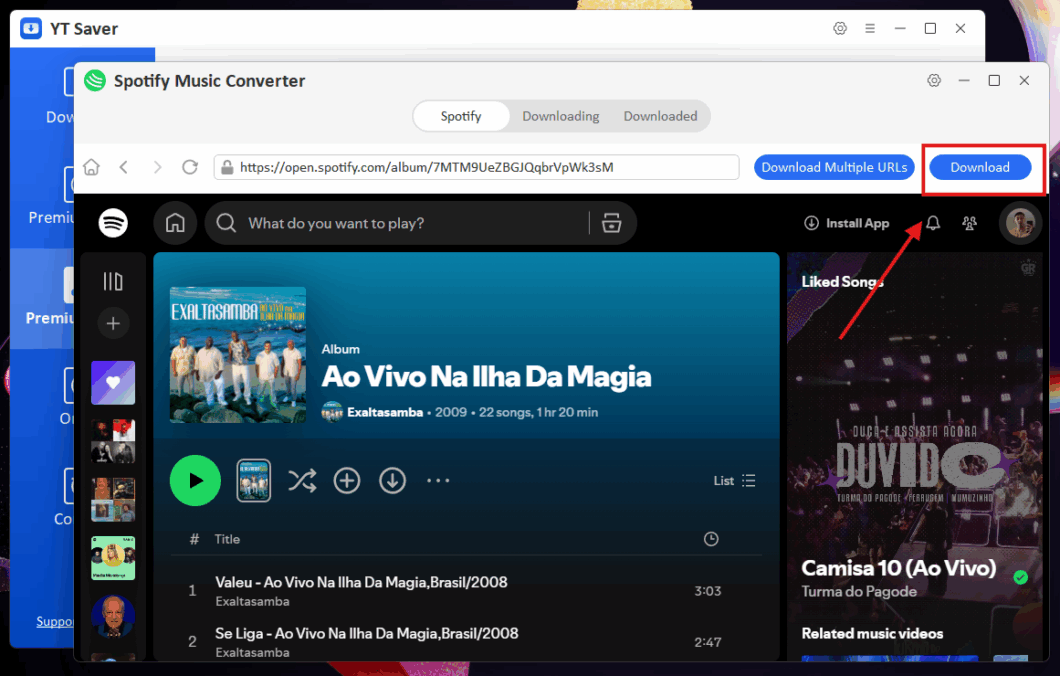Open Download Multiple URLs dialog
This screenshot has width=1060, height=676.
[x=834, y=167]
